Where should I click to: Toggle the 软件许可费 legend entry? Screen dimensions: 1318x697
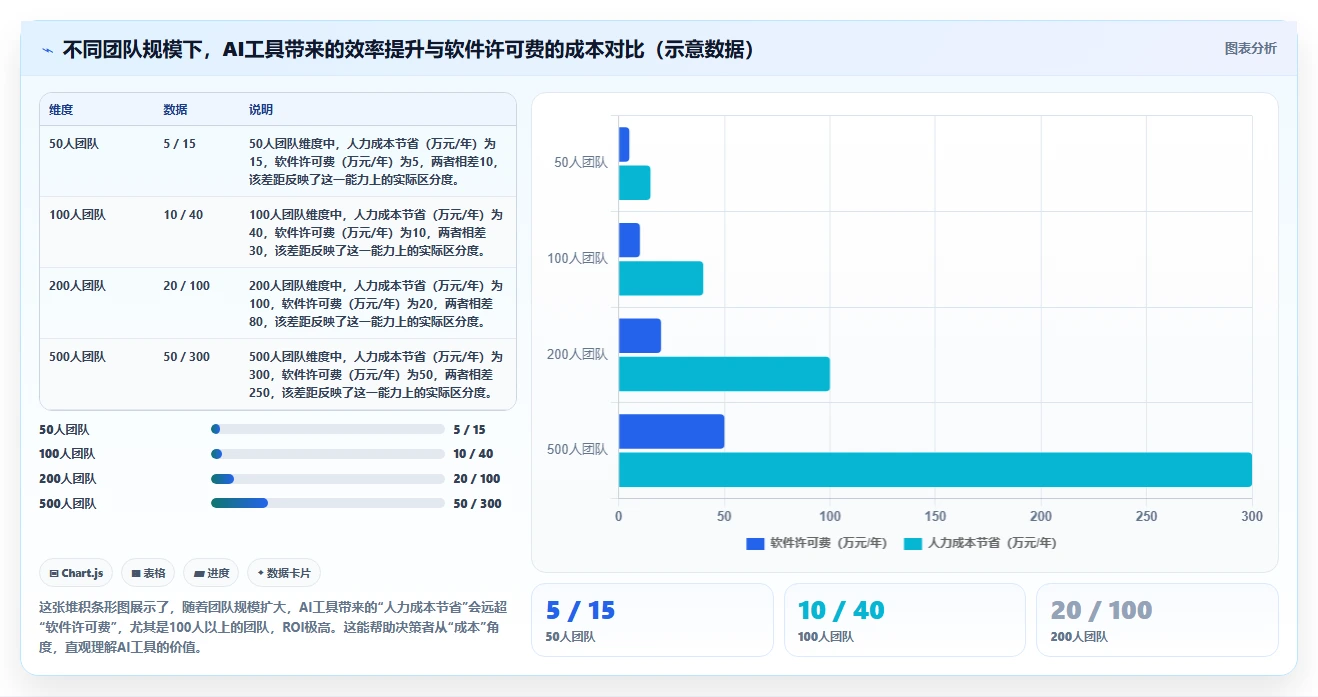click(817, 543)
